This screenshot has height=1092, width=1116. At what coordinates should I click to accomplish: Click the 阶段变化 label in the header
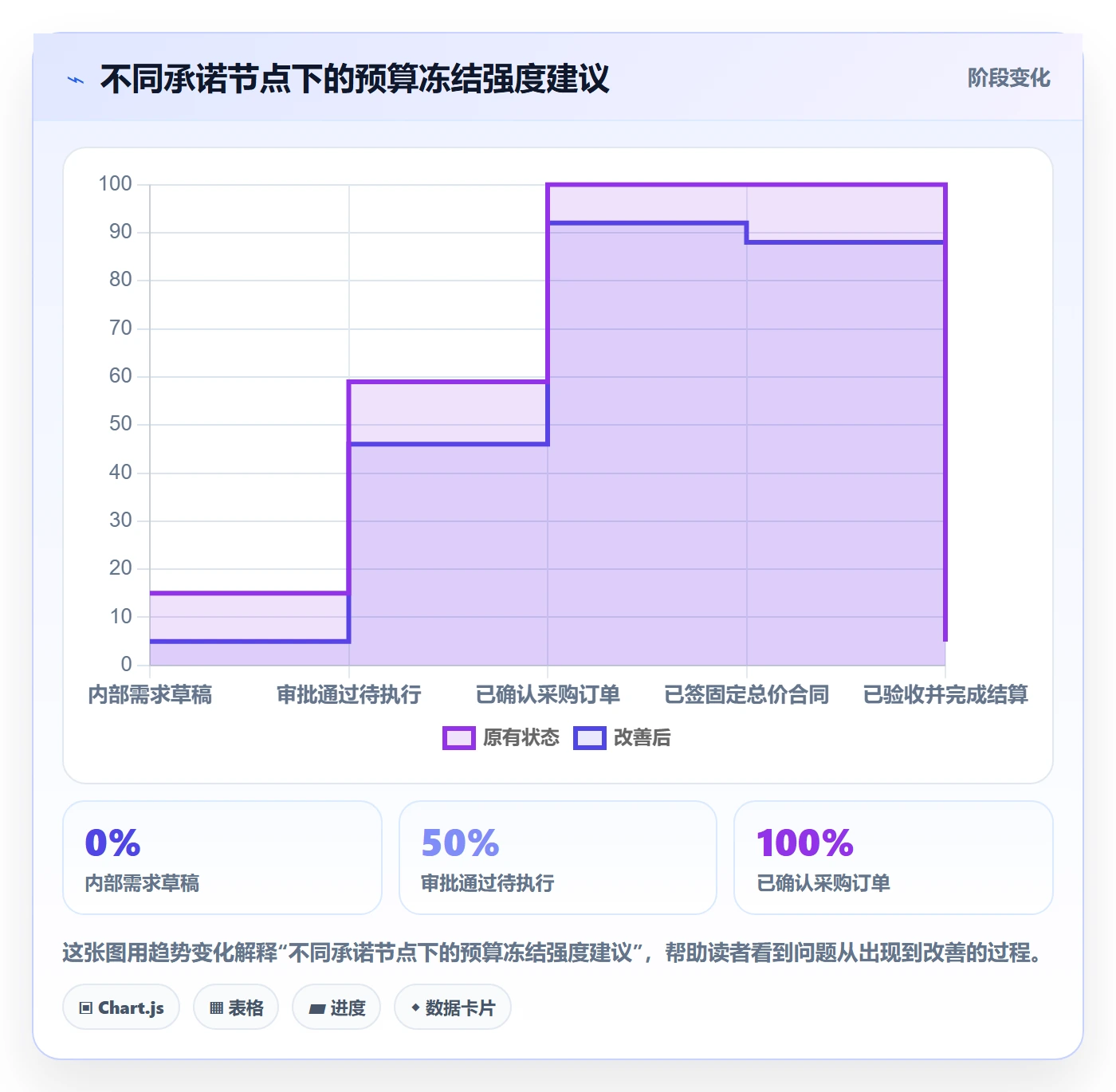click(1008, 78)
